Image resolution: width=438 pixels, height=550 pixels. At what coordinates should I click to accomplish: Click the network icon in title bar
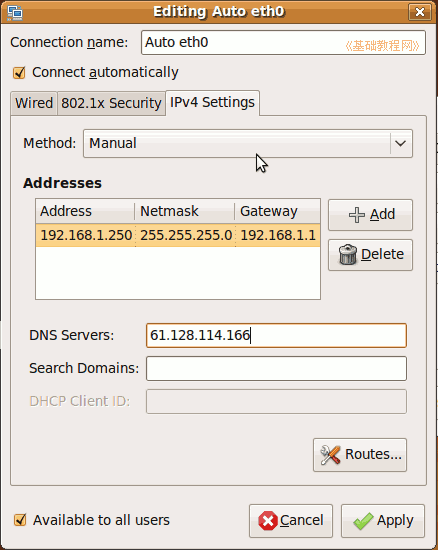pos(15,12)
